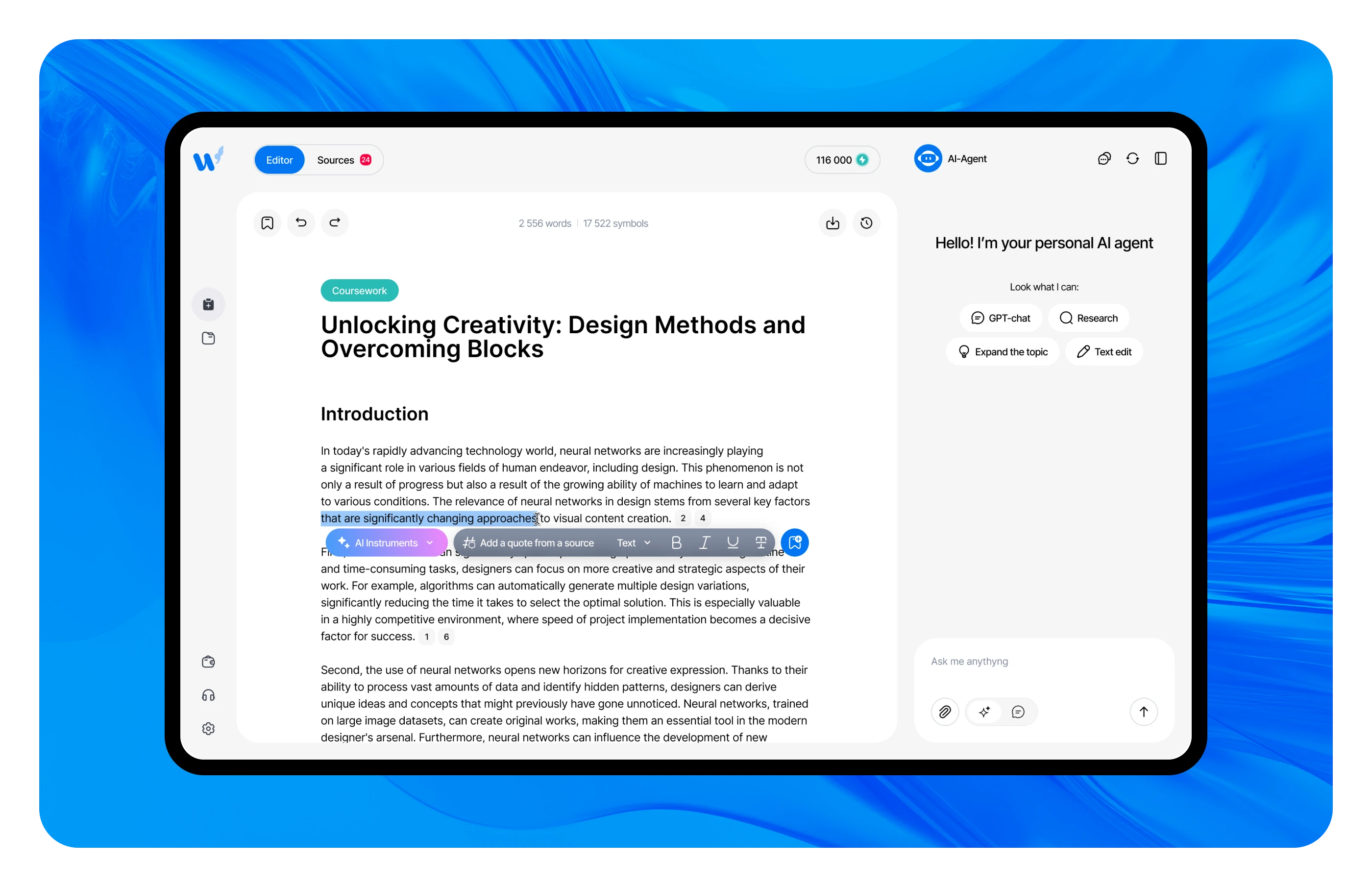The height and width of the screenshot is (887, 1372).
Task: Switch to the Sources tab
Action: point(337,160)
